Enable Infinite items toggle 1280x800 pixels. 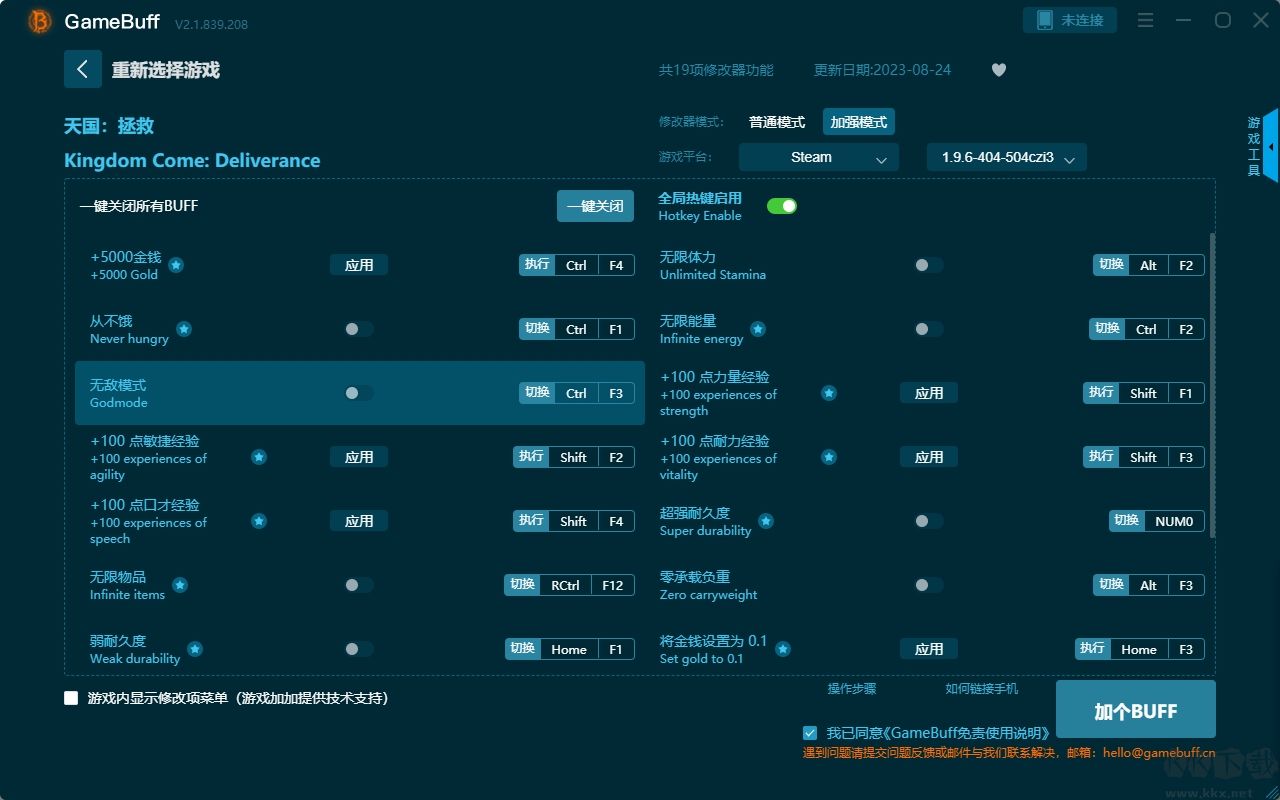[359, 585]
